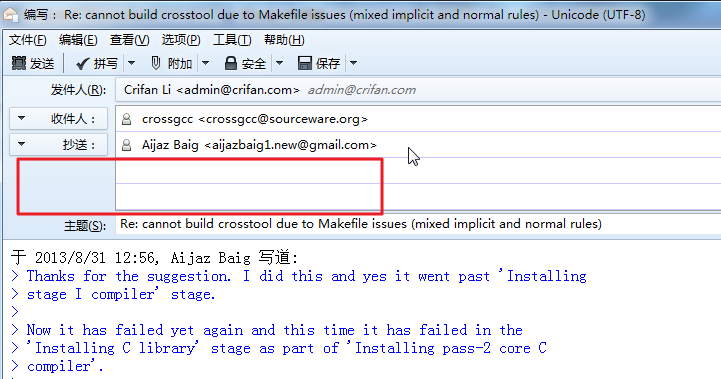Click the 拼写 spell check button
Viewport: 721px width, 379px height.
pyautogui.click(x=97, y=63)
